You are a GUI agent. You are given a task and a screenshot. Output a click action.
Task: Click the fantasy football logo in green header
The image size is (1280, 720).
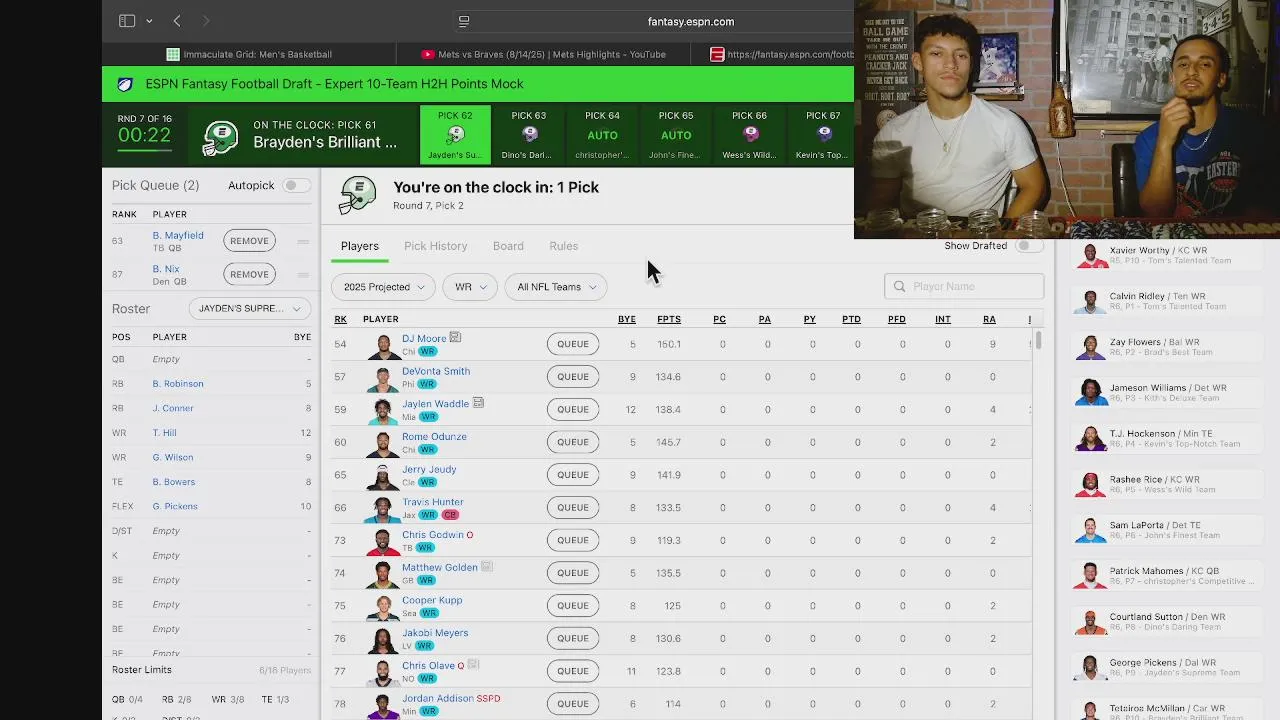[125, 84]
